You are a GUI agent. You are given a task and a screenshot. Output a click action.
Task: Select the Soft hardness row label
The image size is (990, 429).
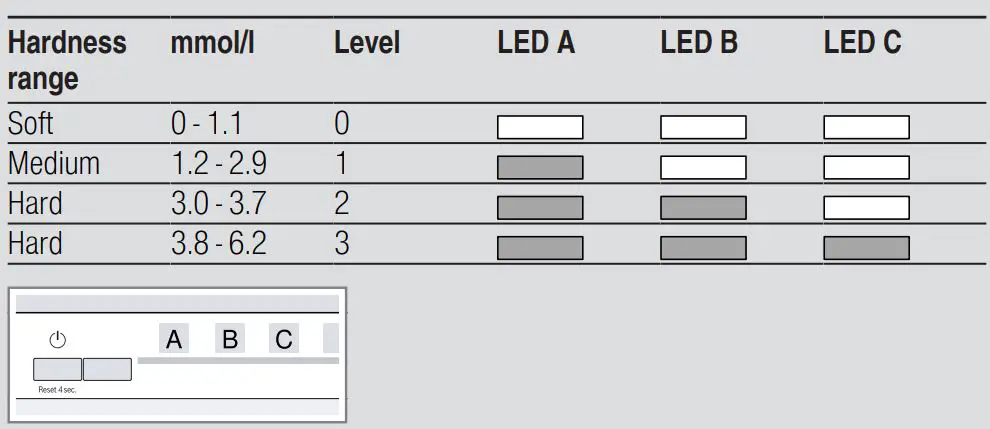pyautogui.click(x=31, y=124)
